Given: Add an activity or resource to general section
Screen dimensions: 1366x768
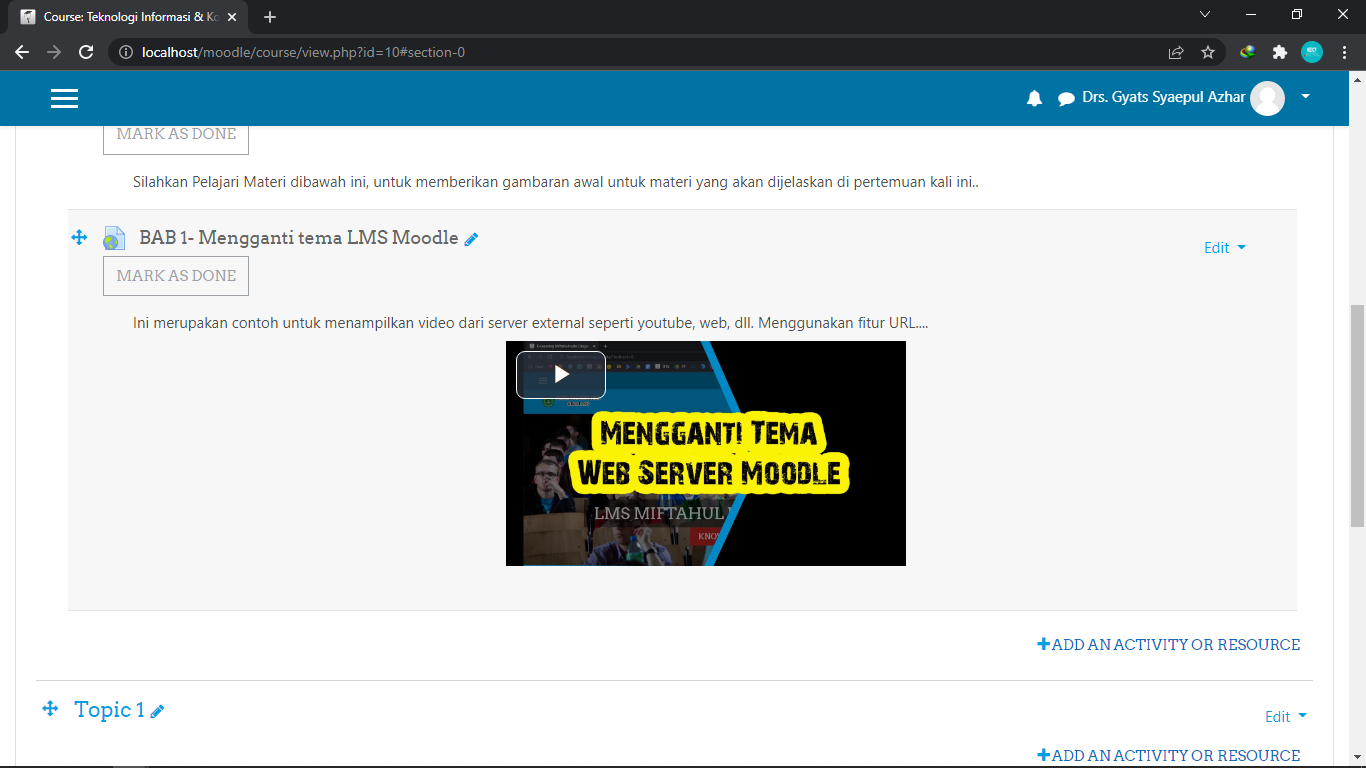Looking at the screenshot, I should (1169, 645).
